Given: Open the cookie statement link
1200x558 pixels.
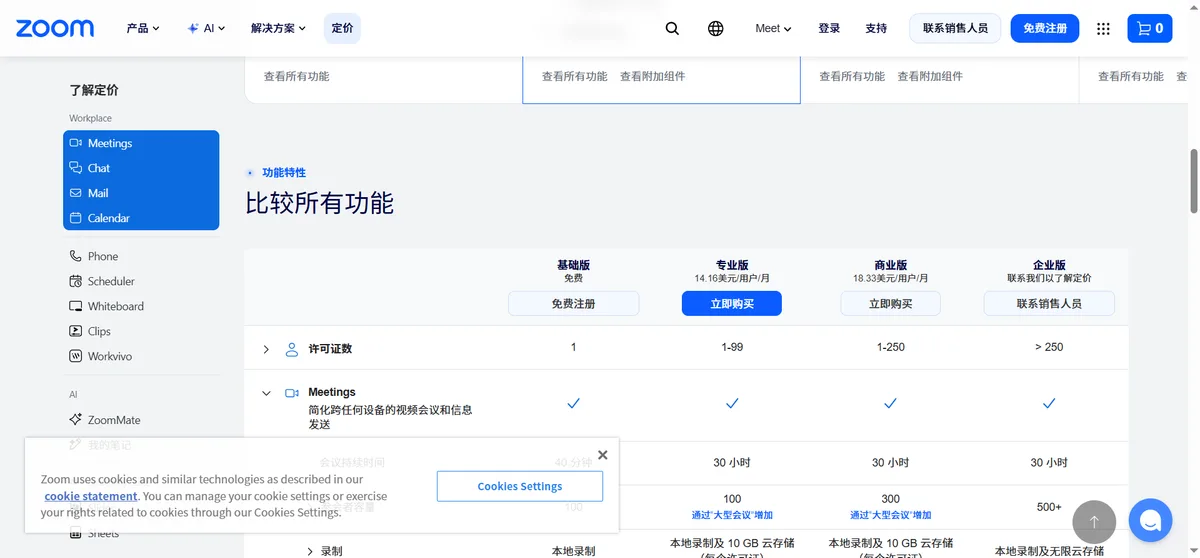Looking at the screenshot, I should pos(91,496).
